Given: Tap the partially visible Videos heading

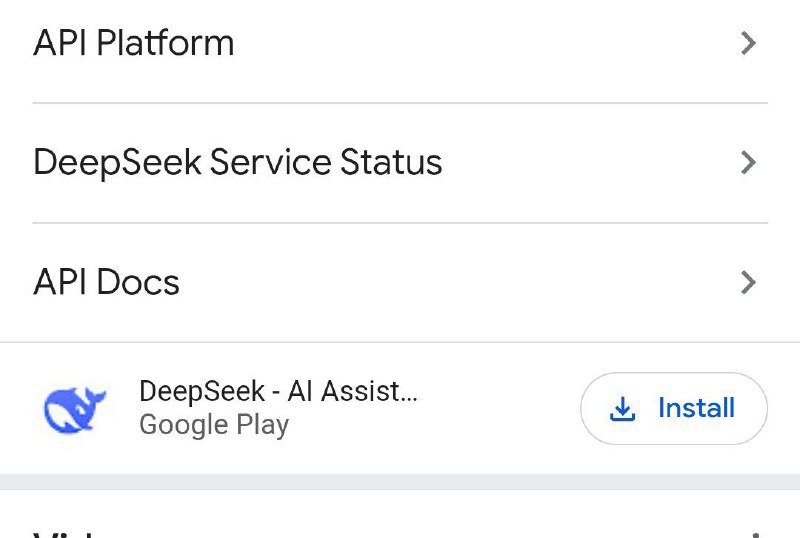Looking at the screenshot, I should tap(64, 535).
